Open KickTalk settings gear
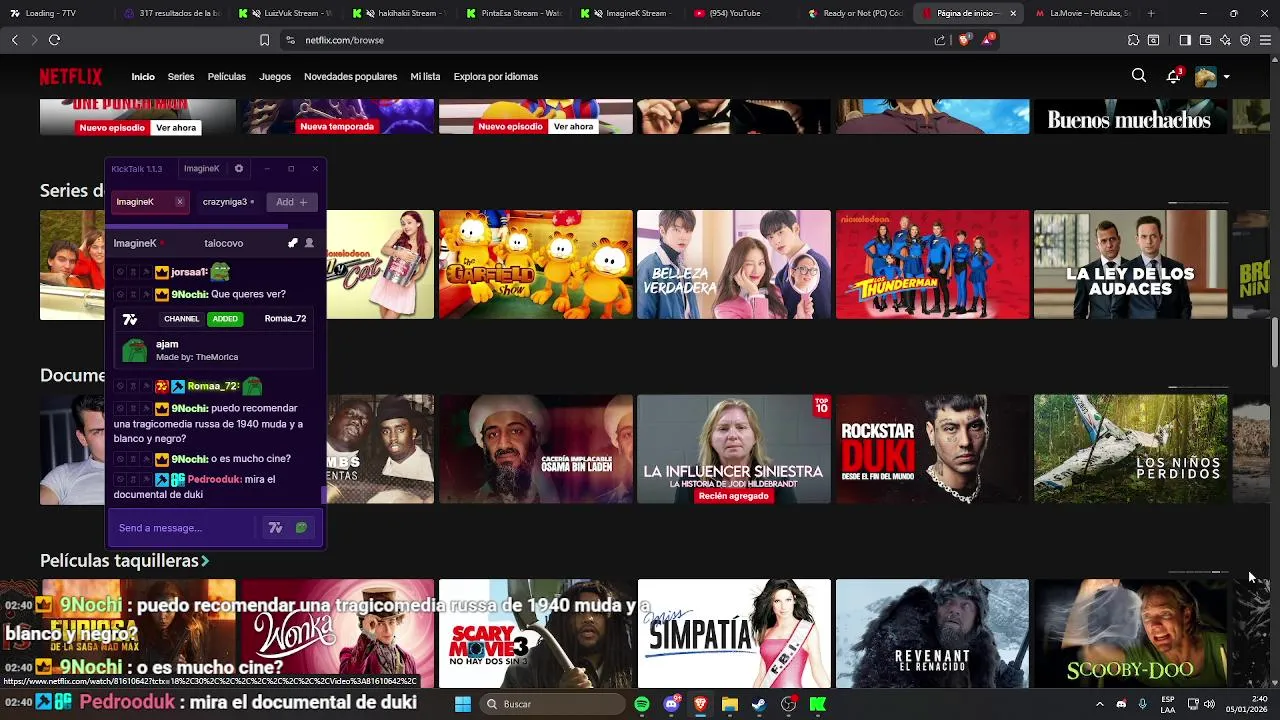The image size is (1280, 720). tap(238, 168)
